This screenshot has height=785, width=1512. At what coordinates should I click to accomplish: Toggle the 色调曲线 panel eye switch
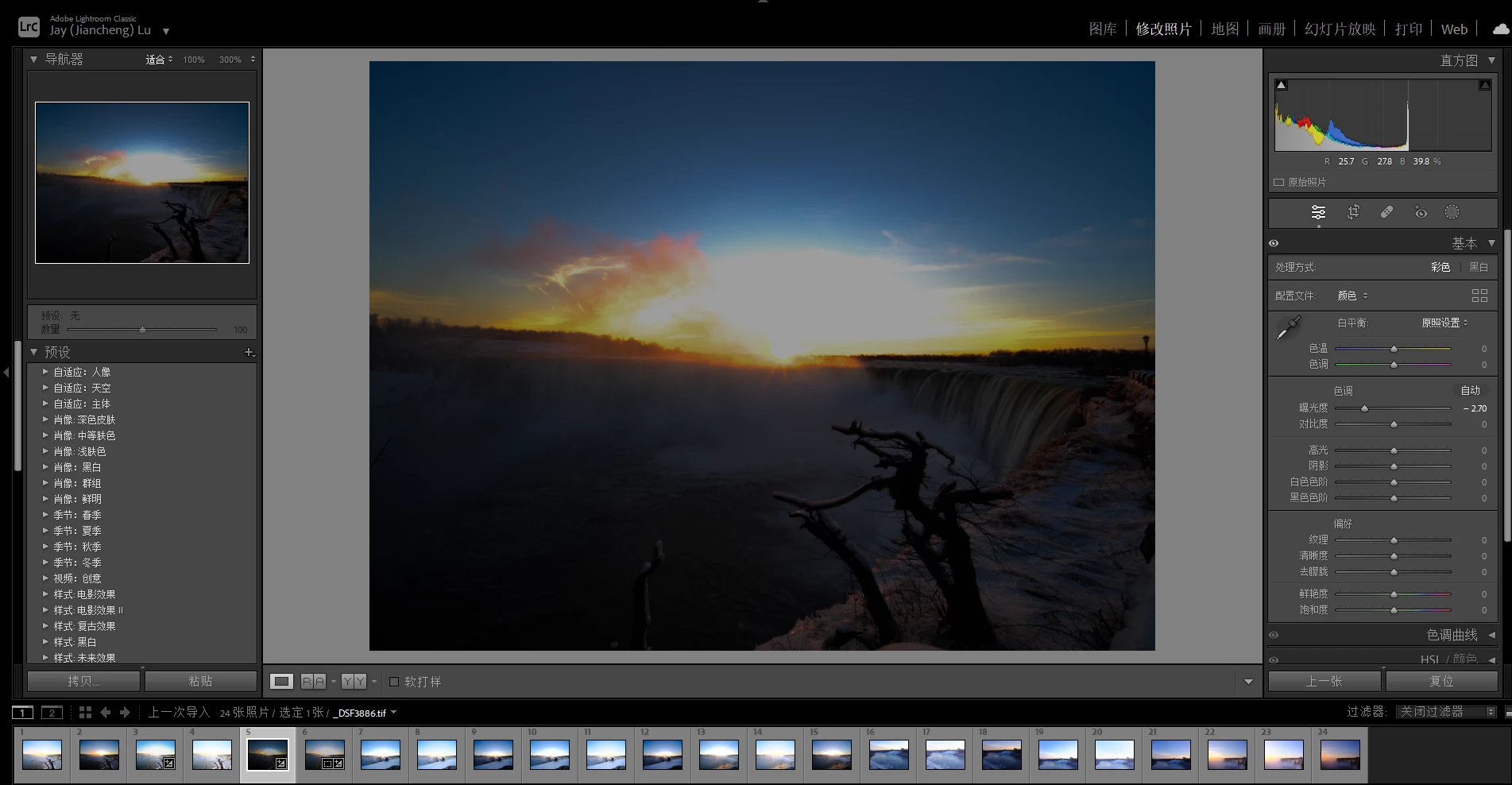[x=1274, y=636]
